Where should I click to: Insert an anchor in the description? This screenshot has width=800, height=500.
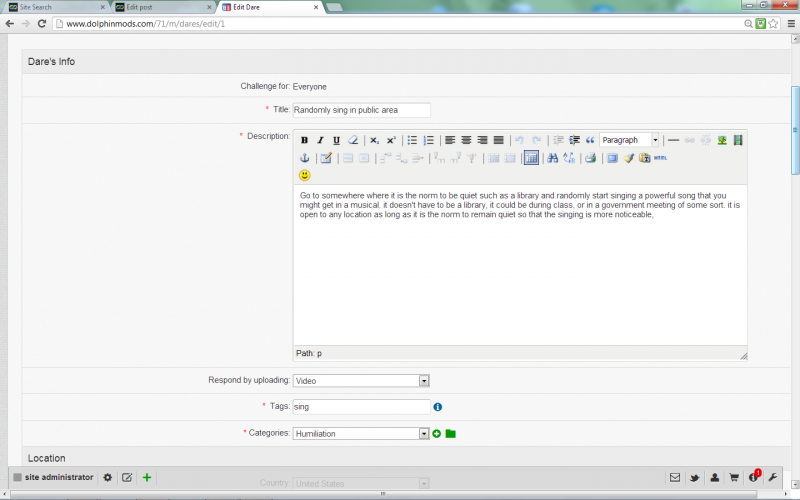(305, 158)
